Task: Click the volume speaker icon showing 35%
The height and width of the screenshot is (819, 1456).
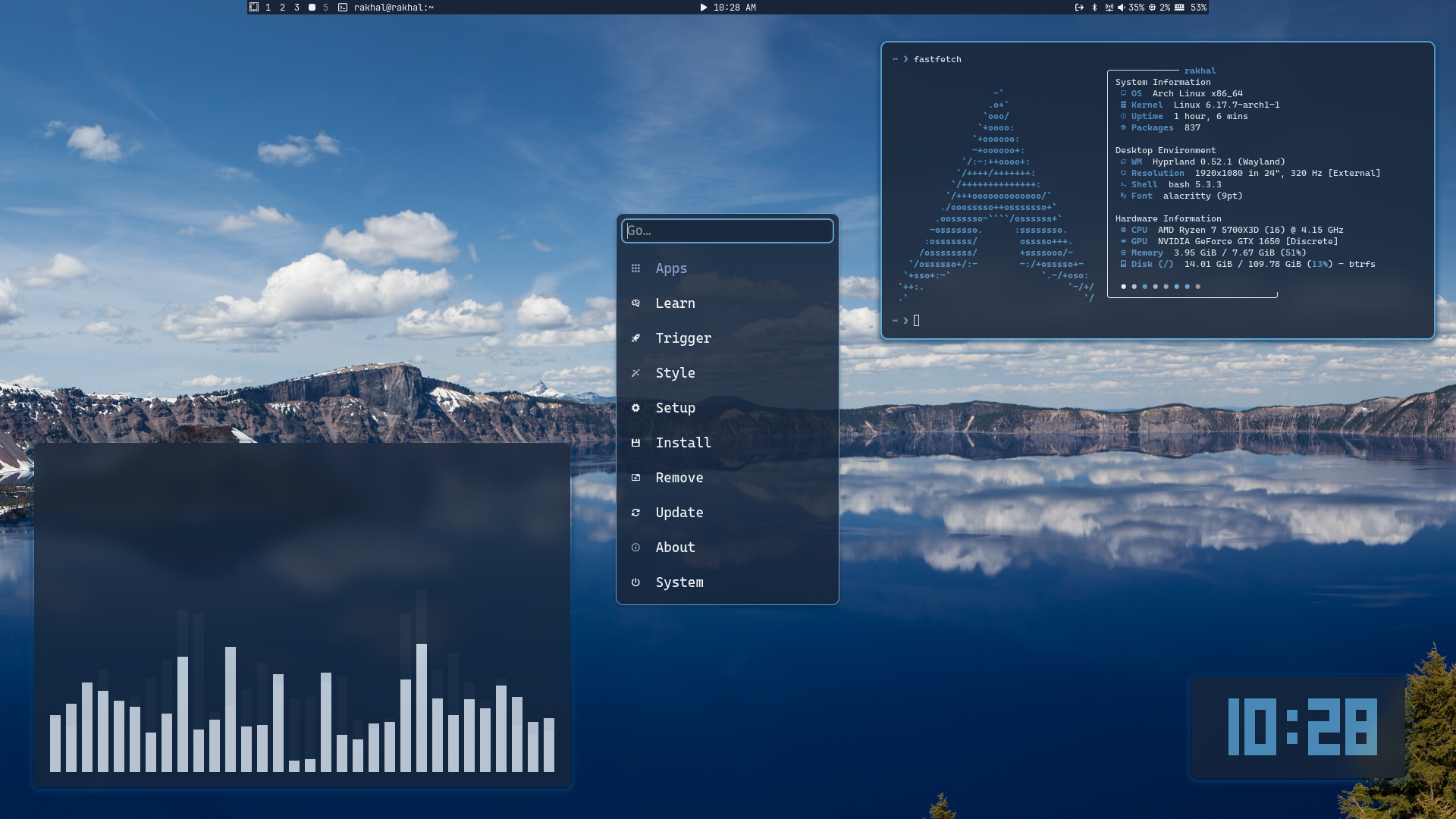Action: [1121, 8]
